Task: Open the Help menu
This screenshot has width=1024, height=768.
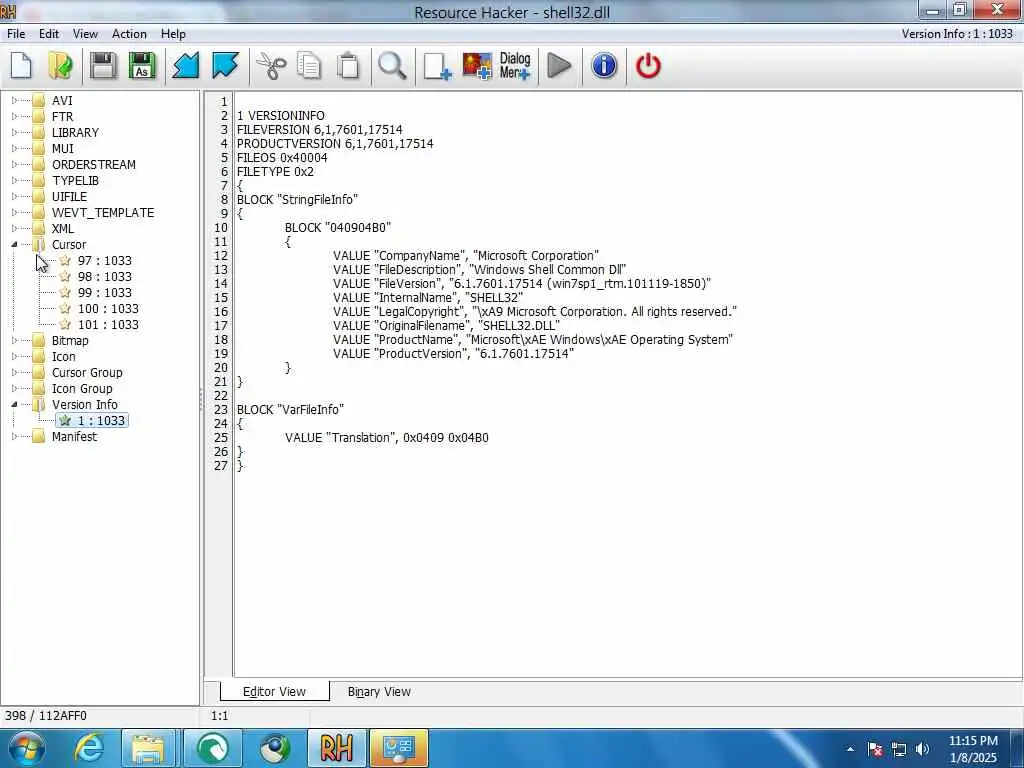Action: (173, 34)
